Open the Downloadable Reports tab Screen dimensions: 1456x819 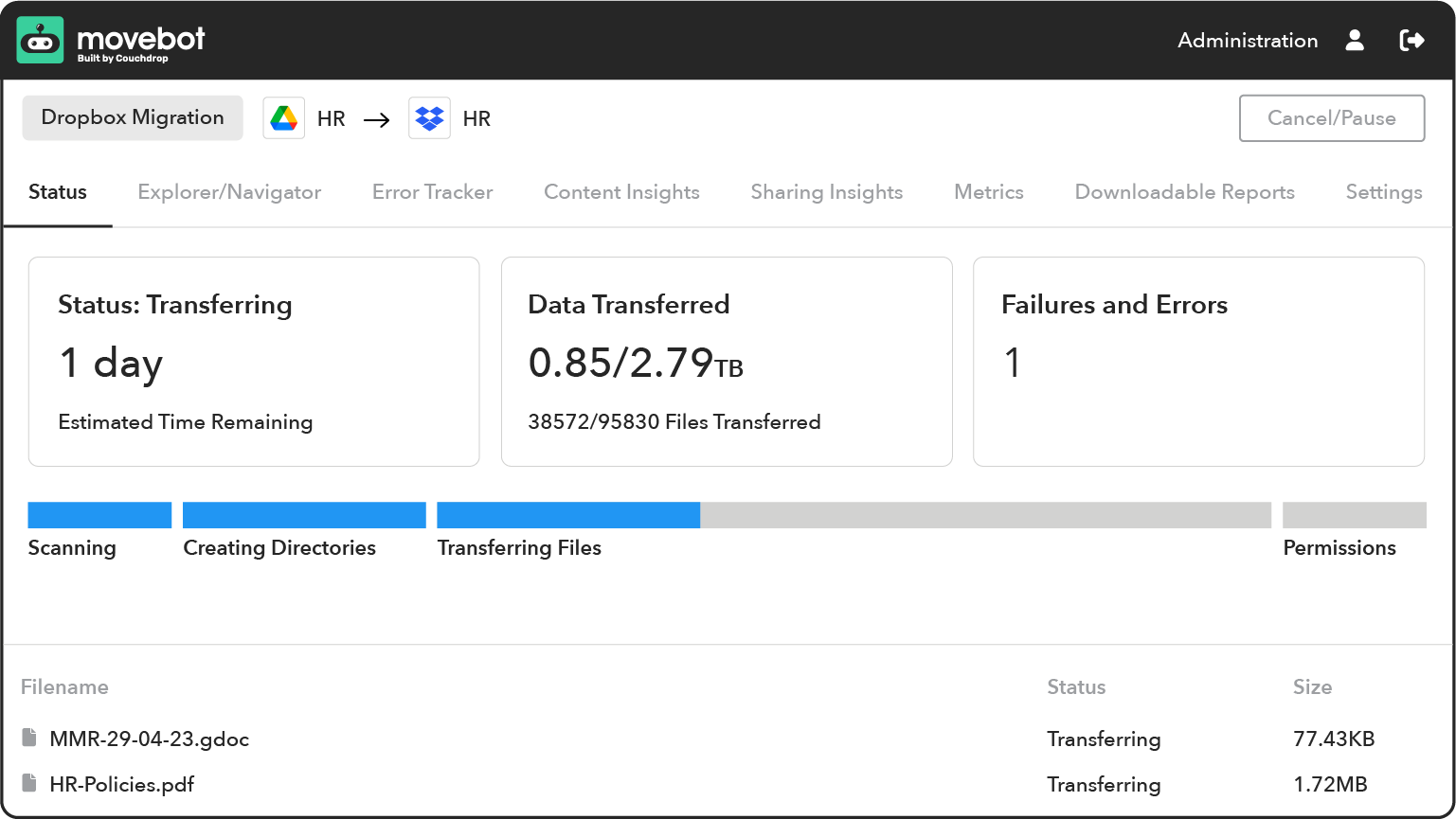point(1184,192)
